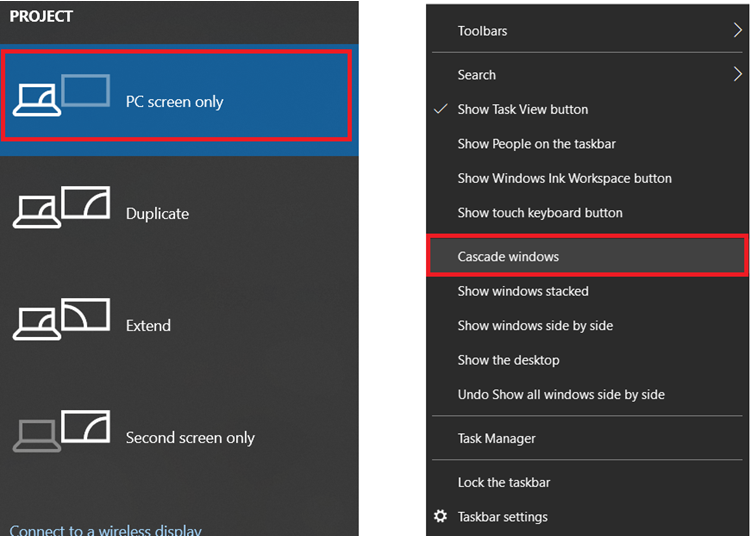The image size is (754, 539).
Task: Open the Connect to a wireless display link
Action: coord(105,531)
